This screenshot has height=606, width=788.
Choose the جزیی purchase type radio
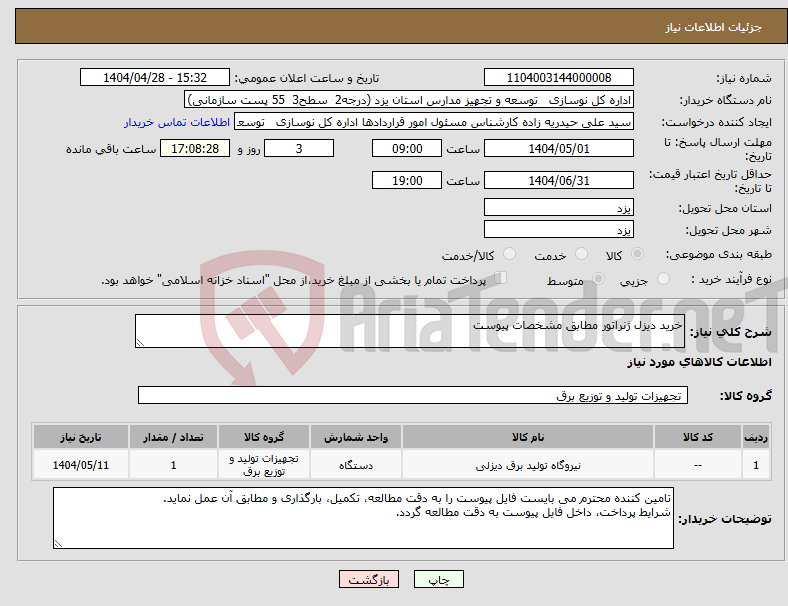coord(663,279)
